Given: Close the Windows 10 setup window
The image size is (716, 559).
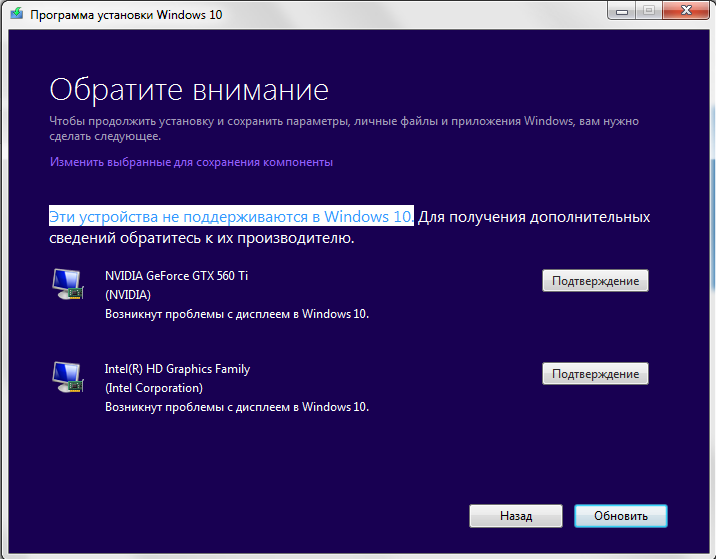Looking at the screenshot, I should (686, 11).
